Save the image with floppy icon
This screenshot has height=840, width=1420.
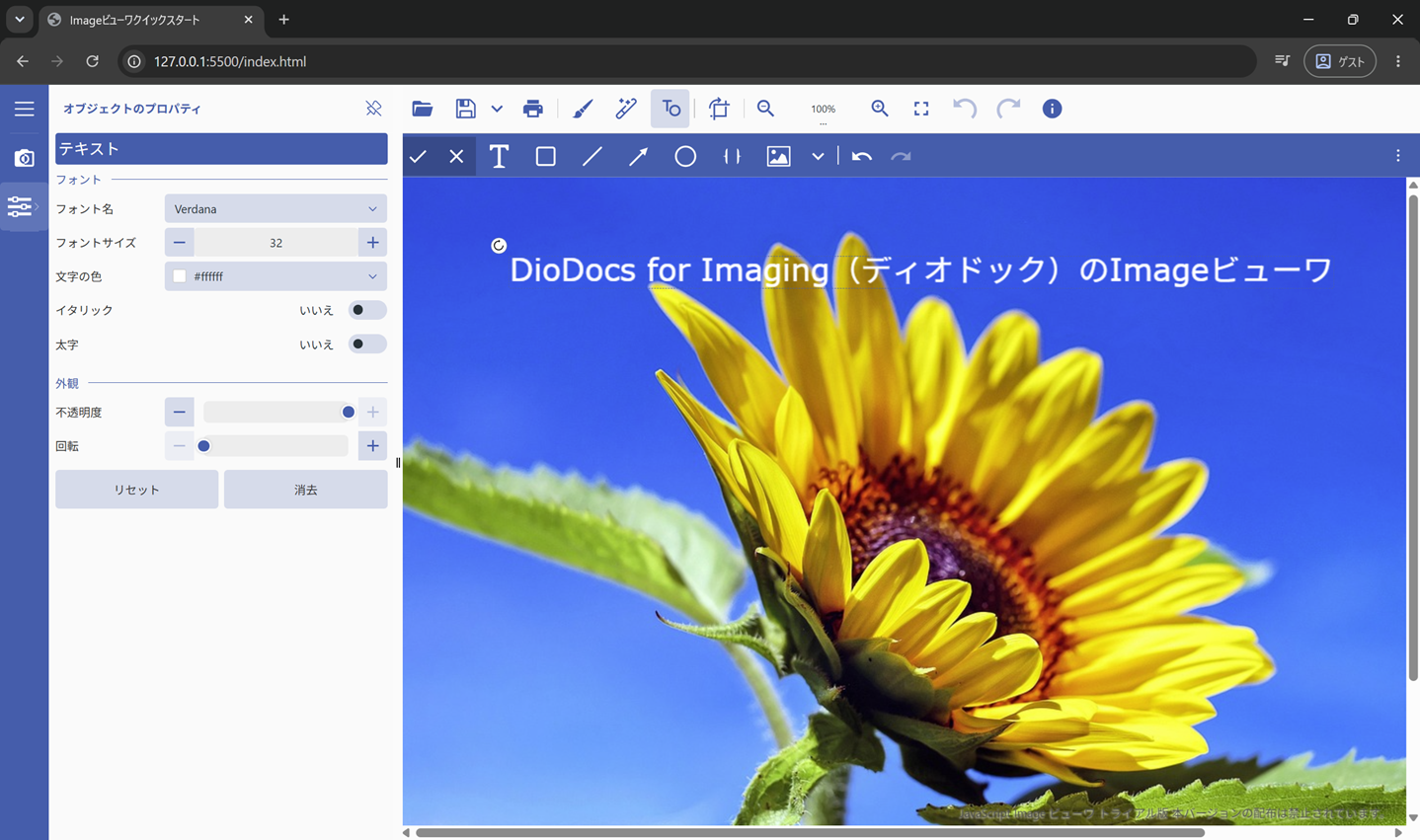465,109
